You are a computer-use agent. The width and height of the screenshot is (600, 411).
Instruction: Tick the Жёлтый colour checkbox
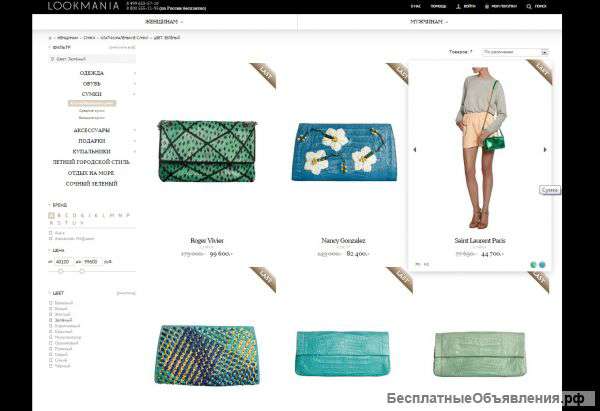pyautogui.click(x=51, y=314)
